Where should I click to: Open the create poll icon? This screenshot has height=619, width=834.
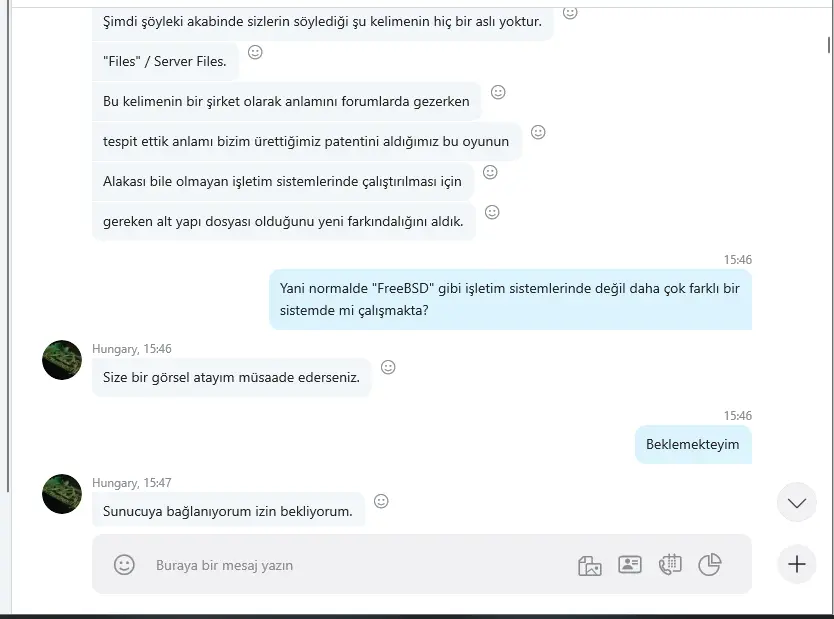point(710,564)
